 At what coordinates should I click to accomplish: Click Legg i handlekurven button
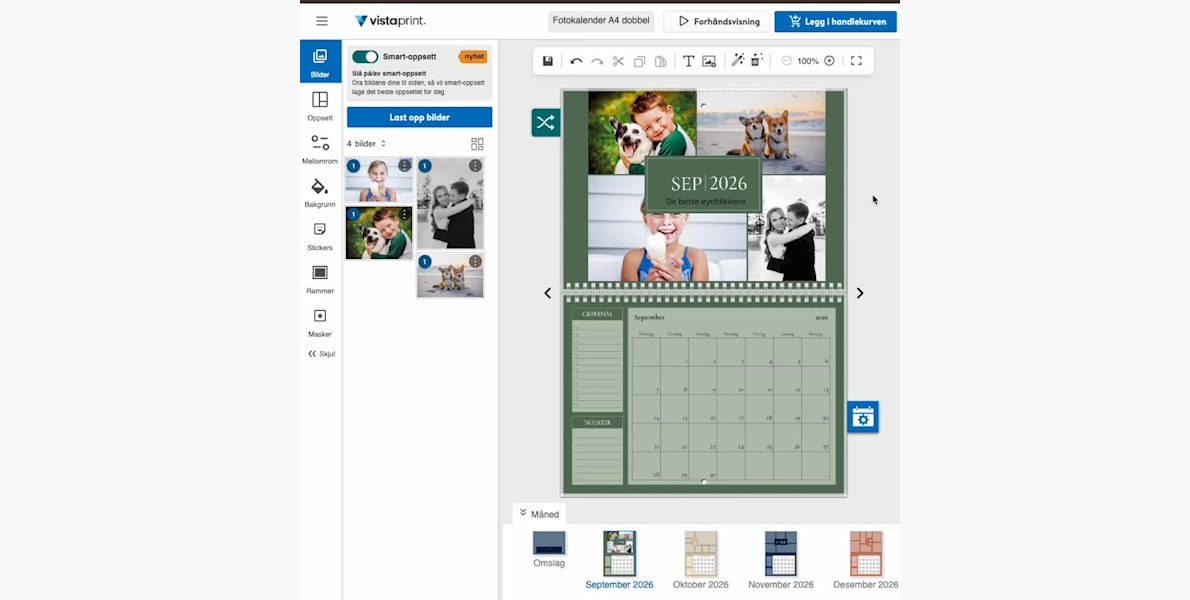tap(835, 21)
